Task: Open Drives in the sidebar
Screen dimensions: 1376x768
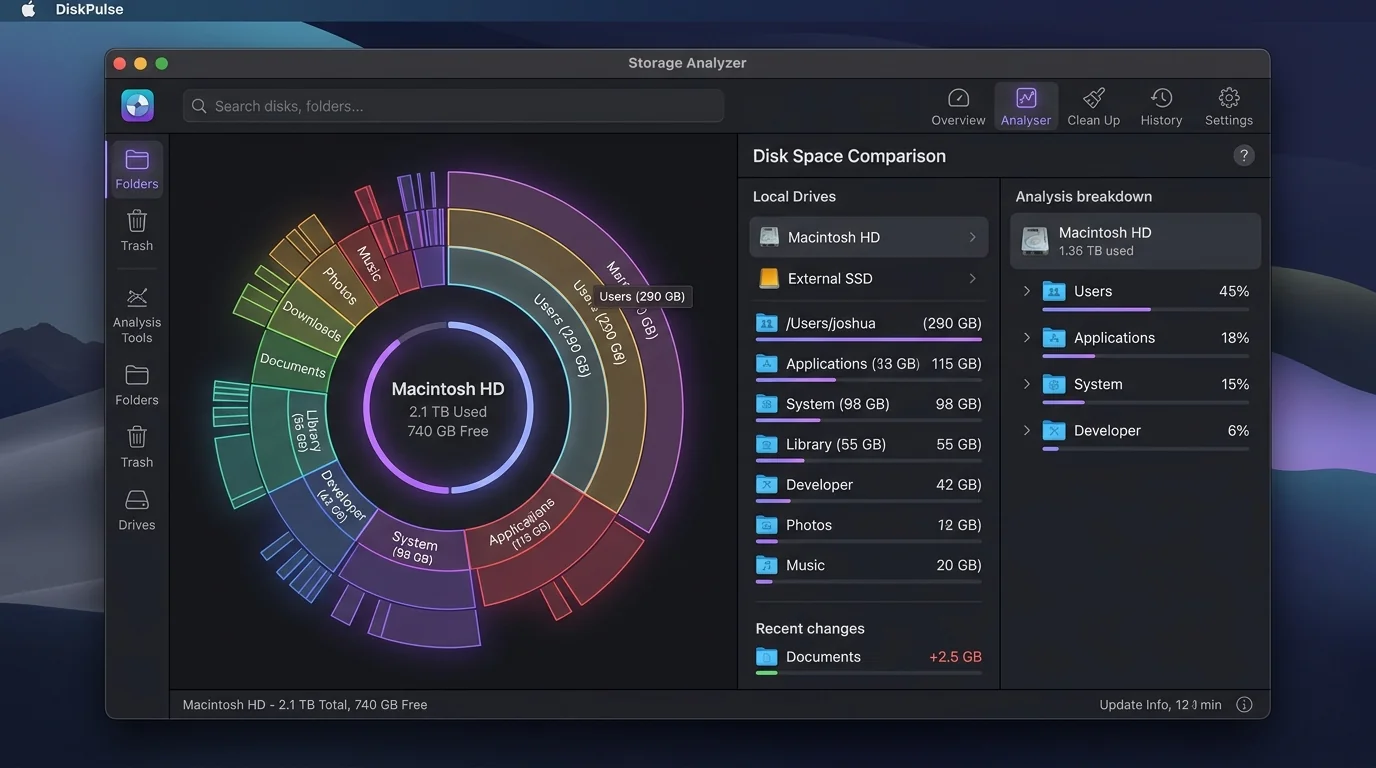Action: 137,510
